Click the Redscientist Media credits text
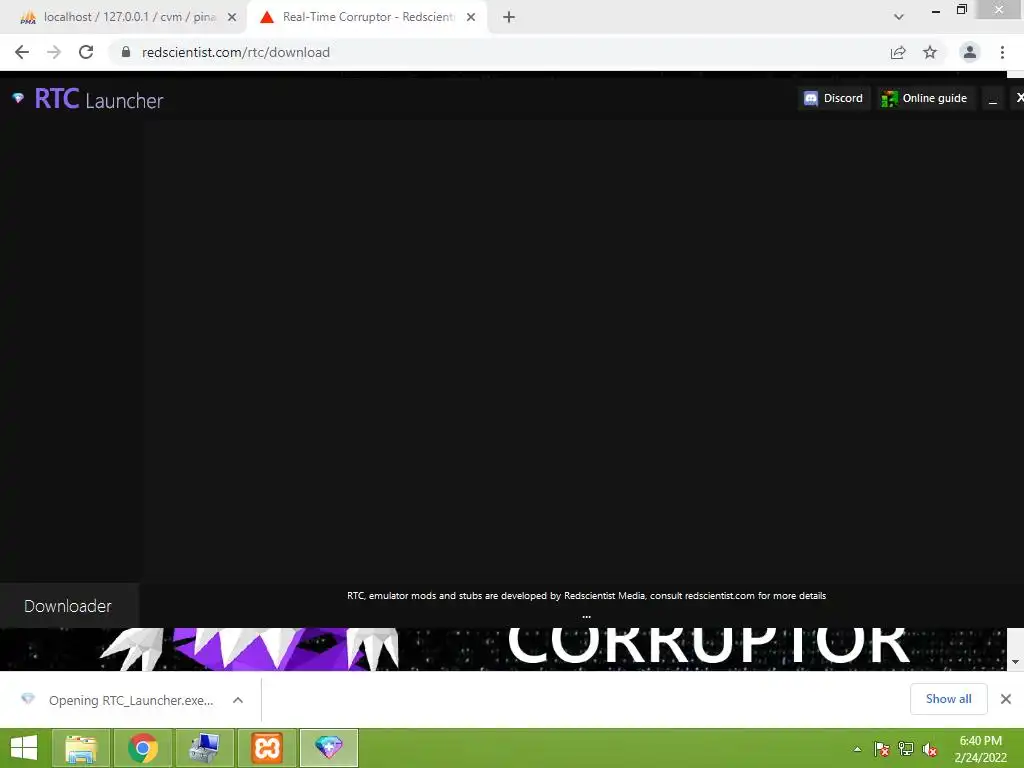This screenshot has width=1024, height=768. coord(586,596)
